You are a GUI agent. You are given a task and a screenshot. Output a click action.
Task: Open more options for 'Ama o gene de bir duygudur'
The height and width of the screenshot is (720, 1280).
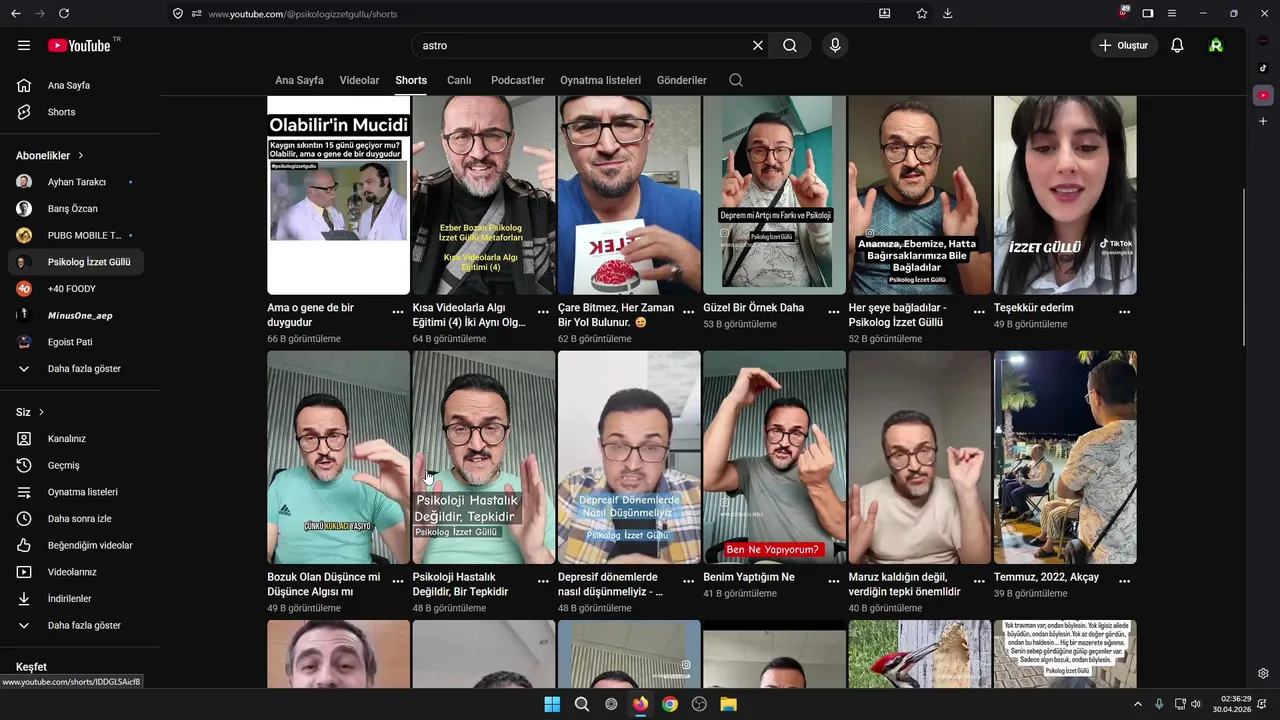[398, 312]
